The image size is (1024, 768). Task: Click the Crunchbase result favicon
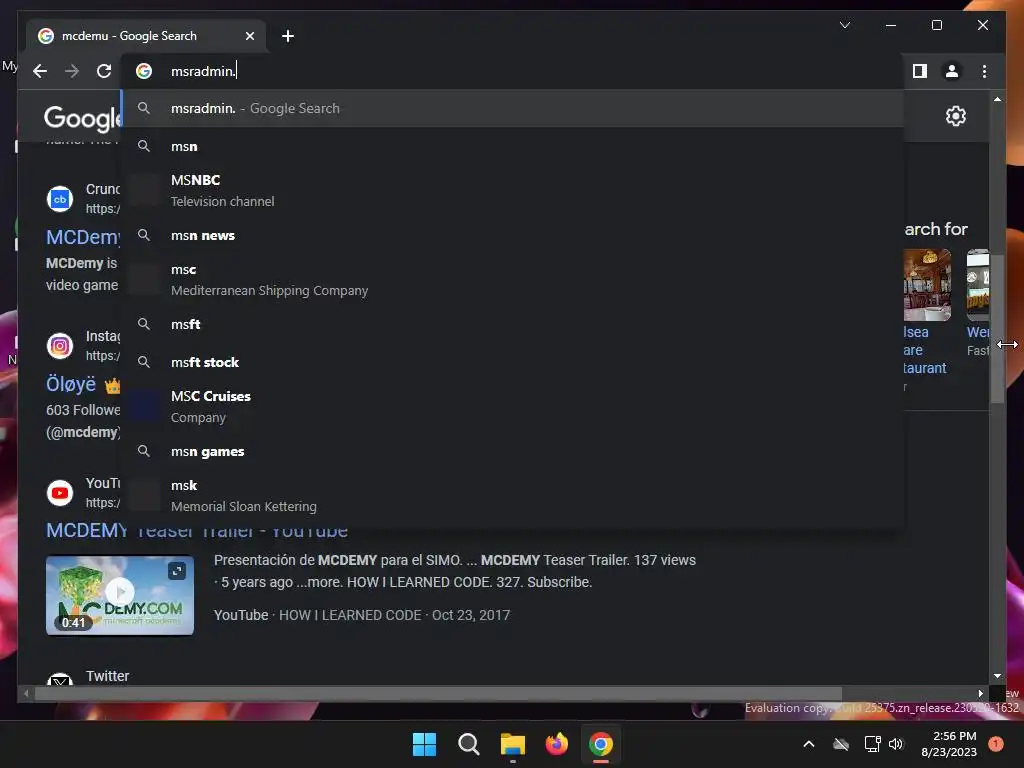click(x=60, y=199)
